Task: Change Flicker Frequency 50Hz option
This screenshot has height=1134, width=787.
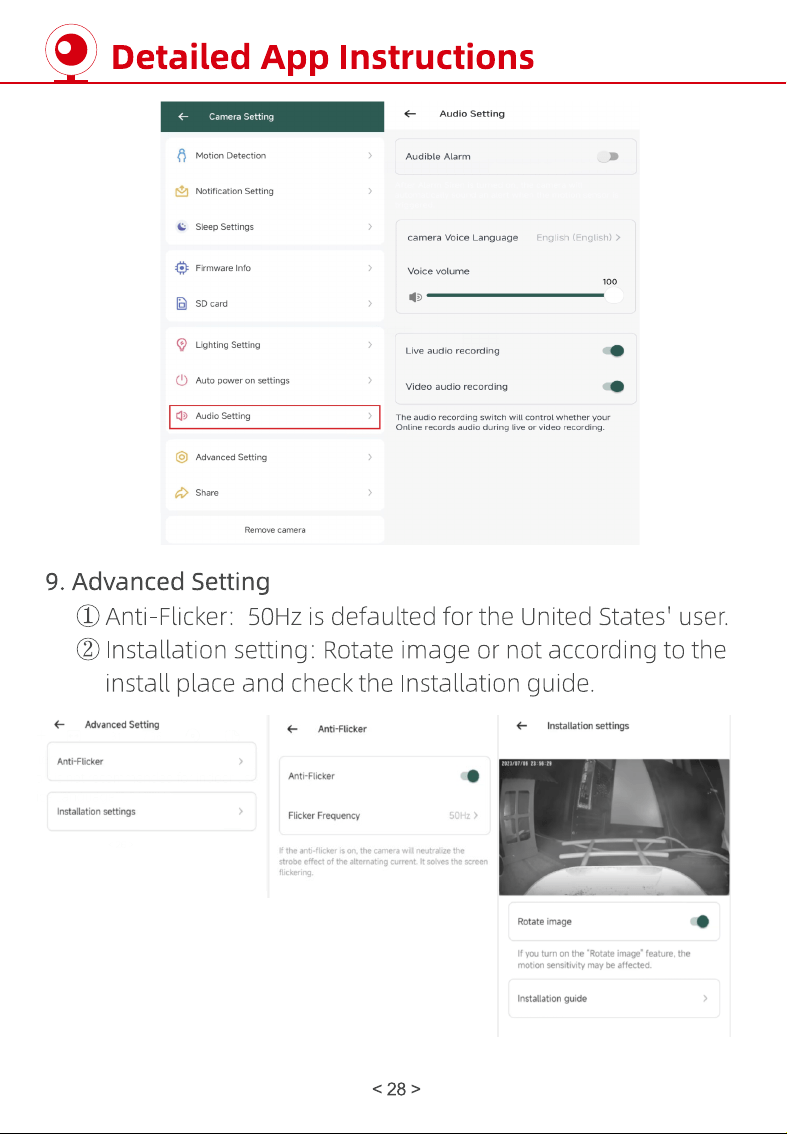Action: (463, 815)
